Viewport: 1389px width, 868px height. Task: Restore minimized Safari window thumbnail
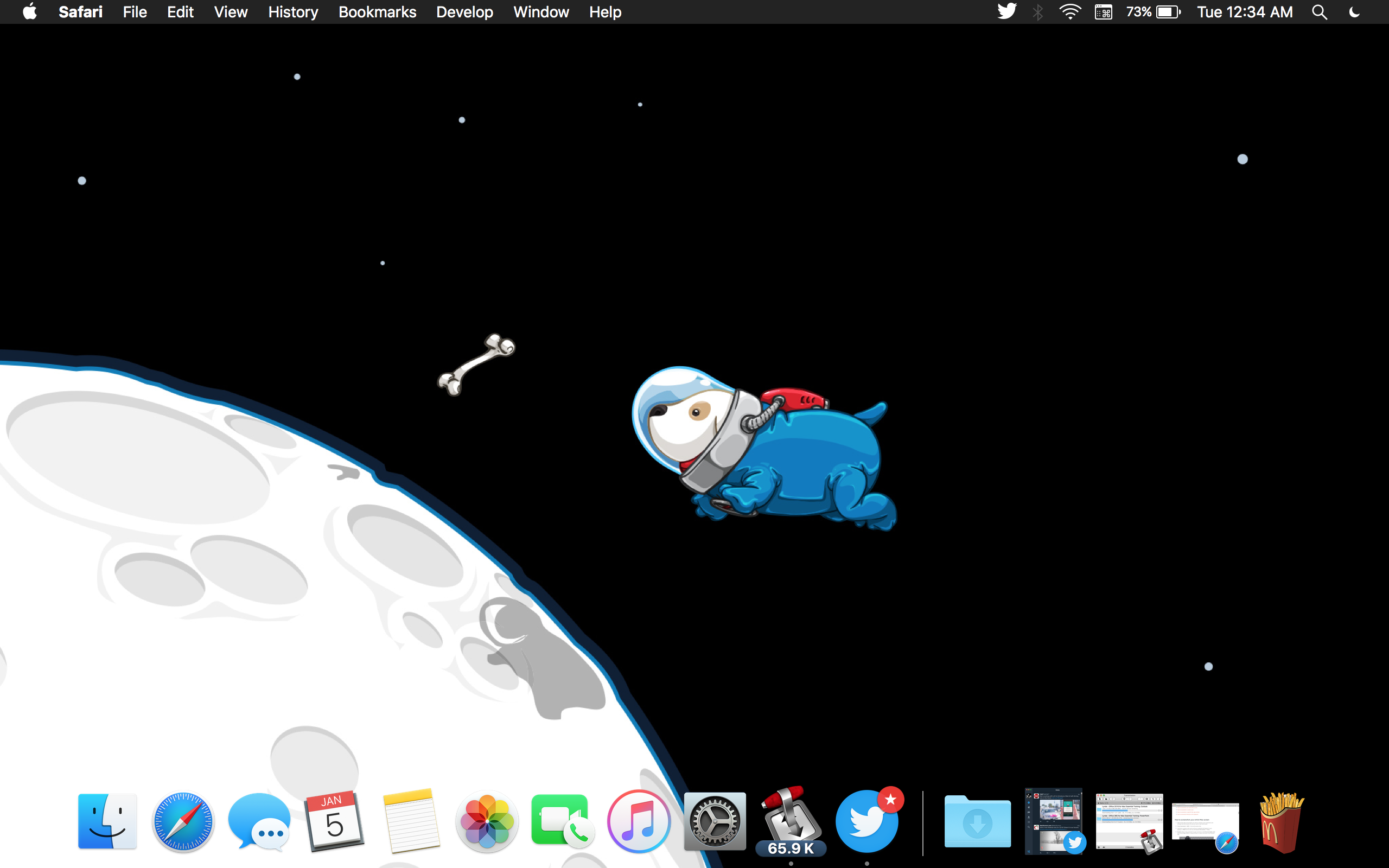(x=1205, y=827)
